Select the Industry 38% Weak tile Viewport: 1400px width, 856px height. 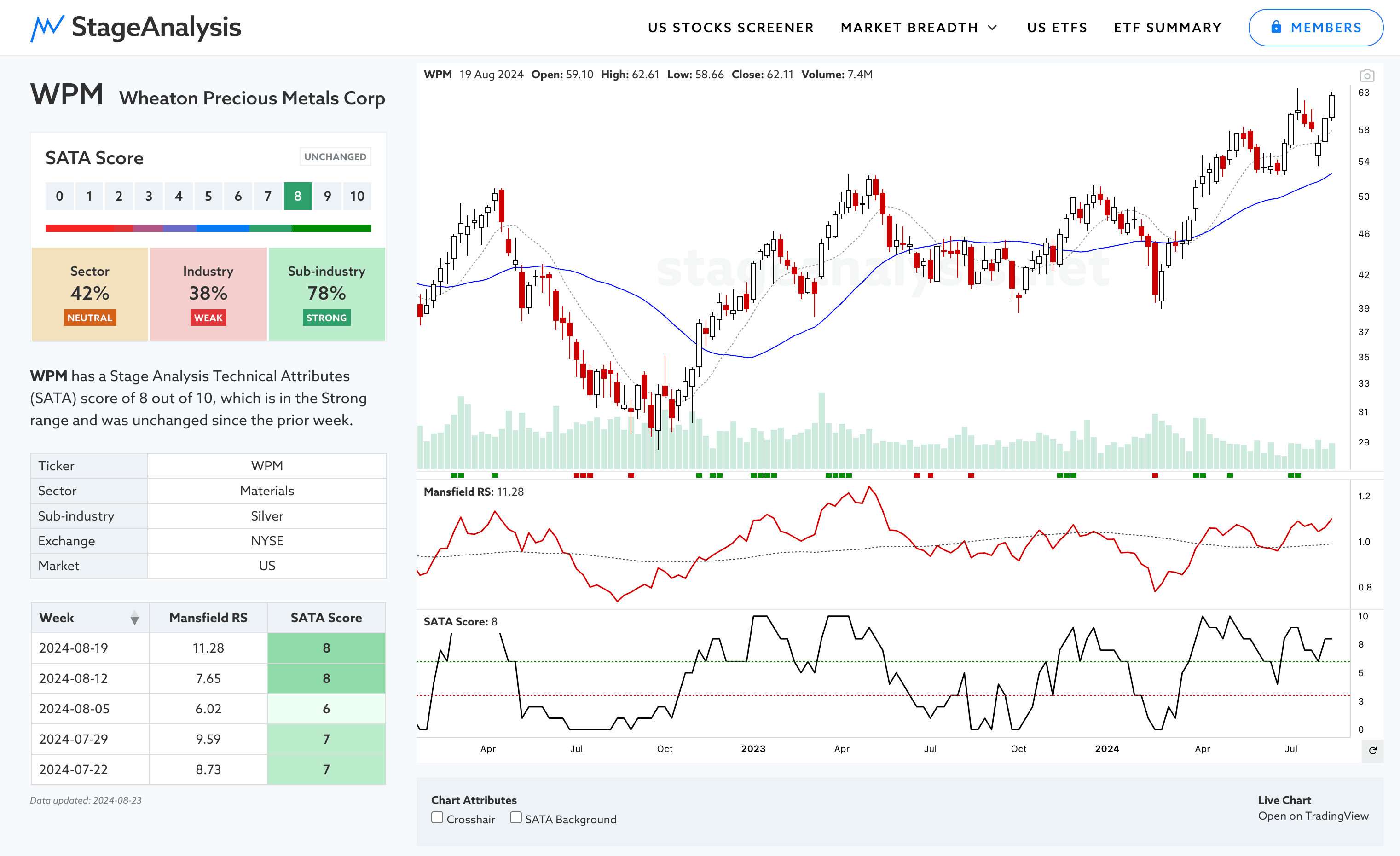click(208, 294)
